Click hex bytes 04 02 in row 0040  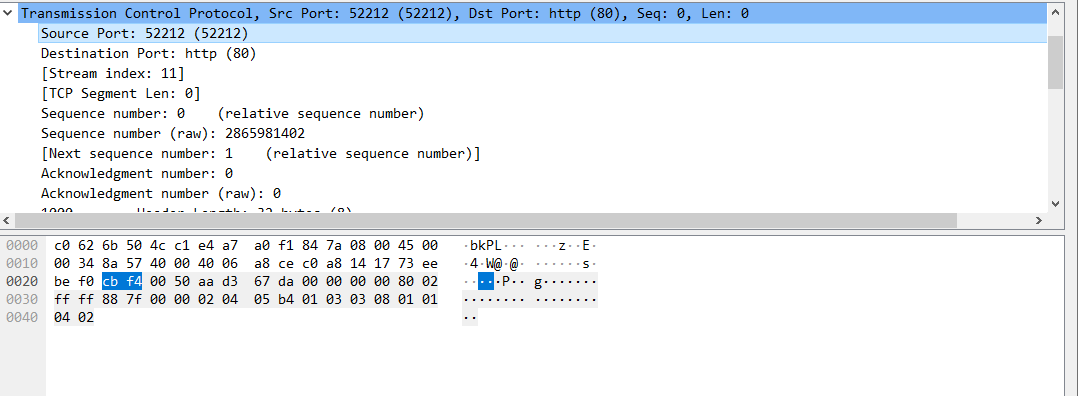[x=74, y=318]
